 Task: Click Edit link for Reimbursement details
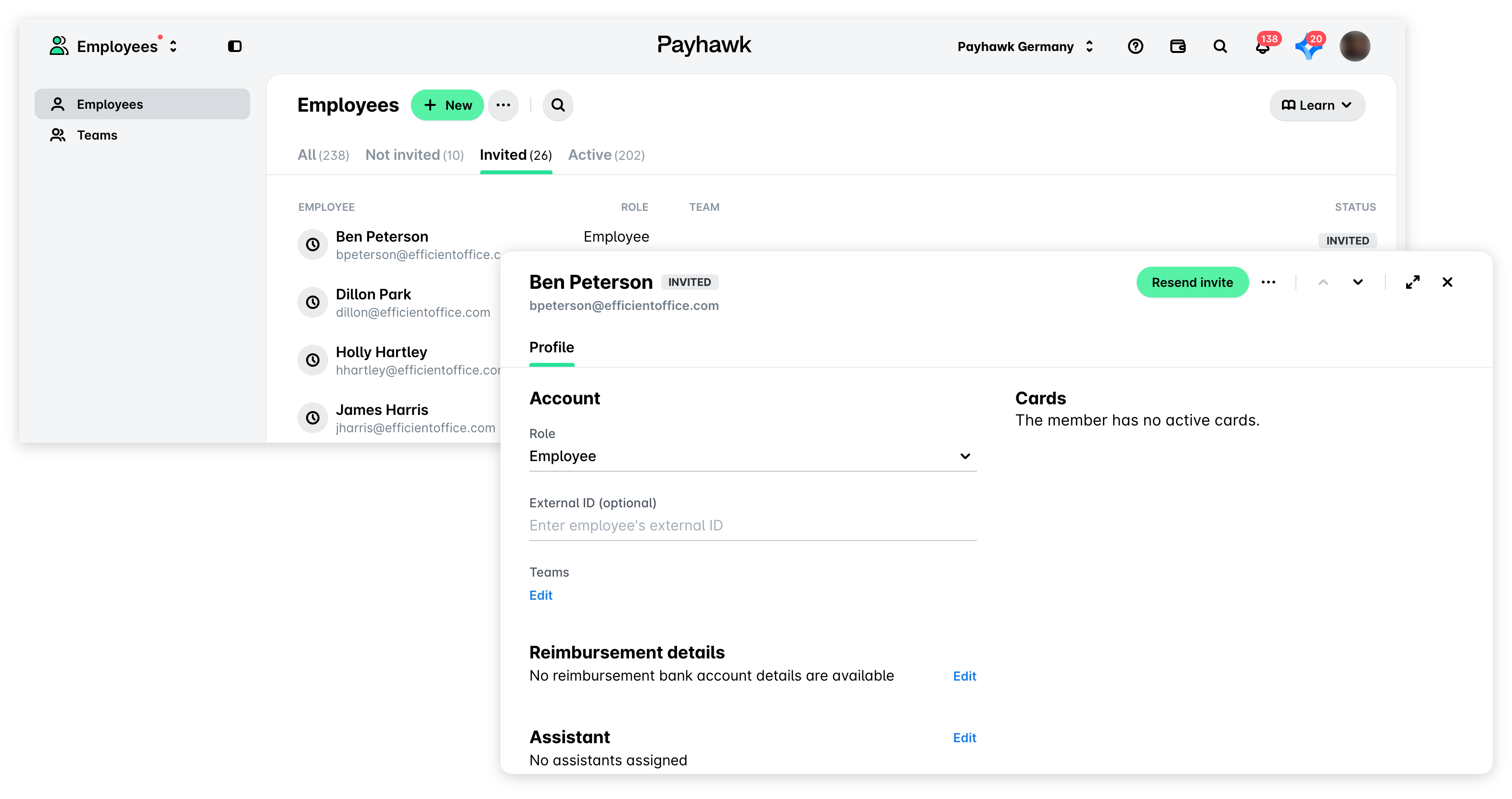coord(964,676)
